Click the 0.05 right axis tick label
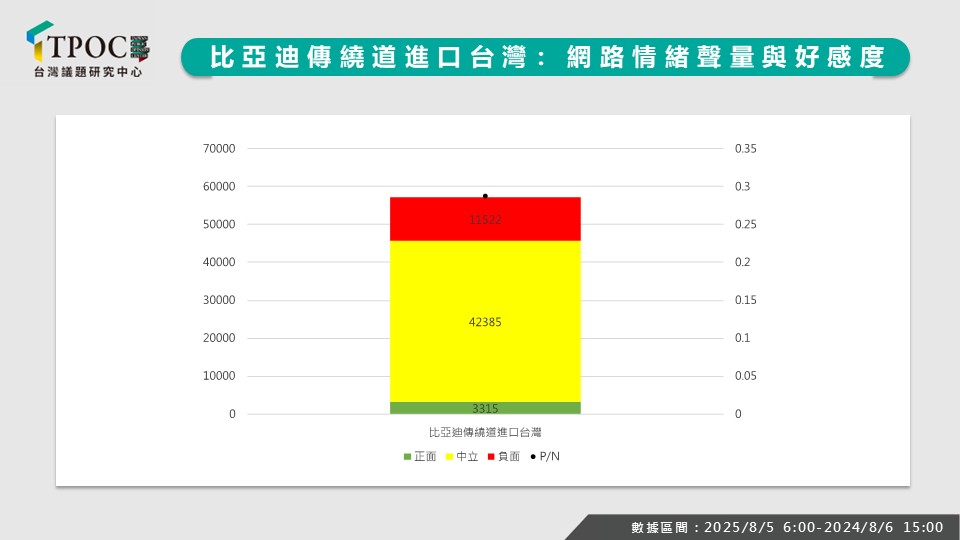Image resolution: width=960 pixels, height=540 pixels. point(746,376)
